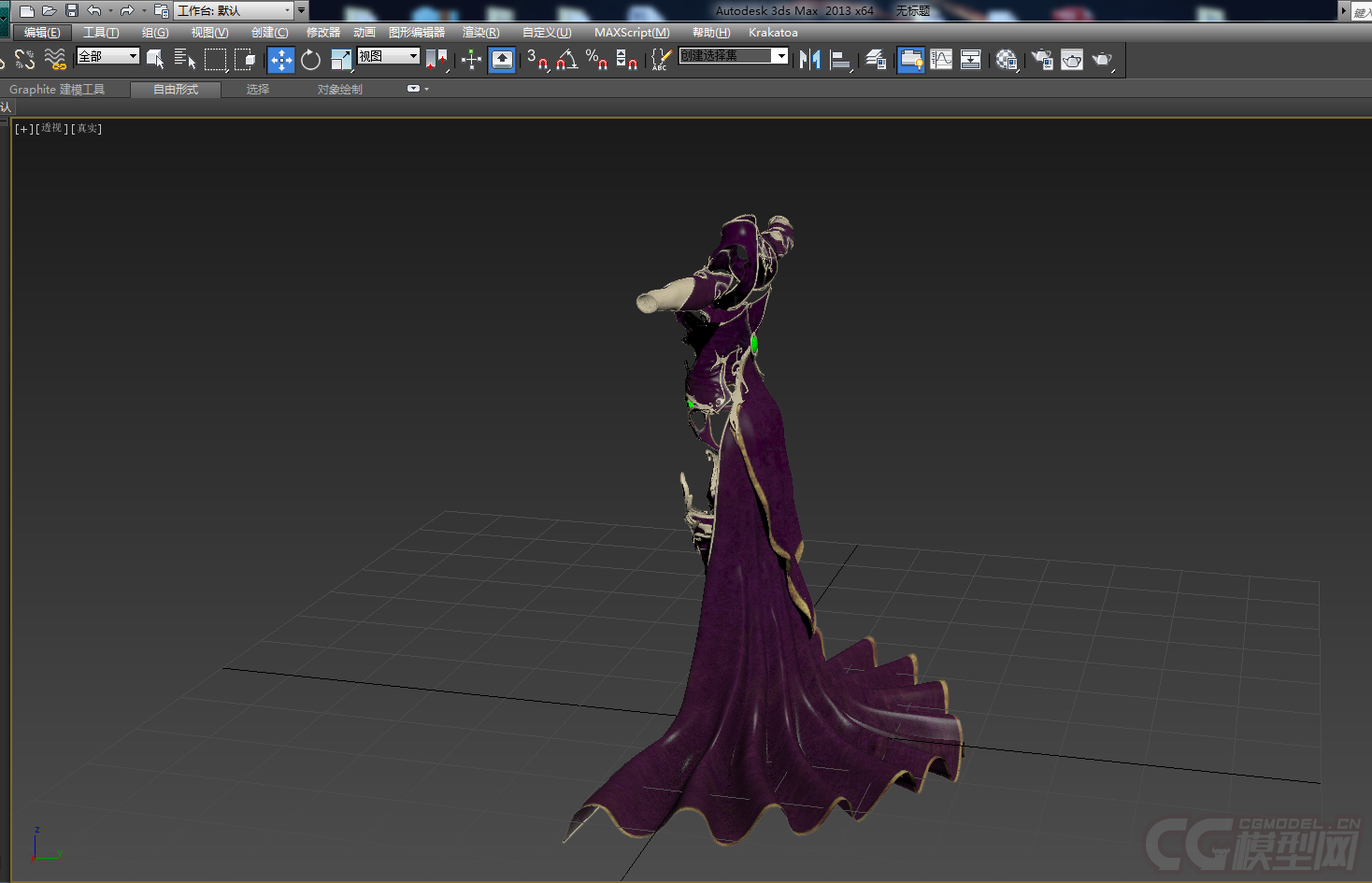
Task: Open the 渲染(R) menu
Action: 480,33
